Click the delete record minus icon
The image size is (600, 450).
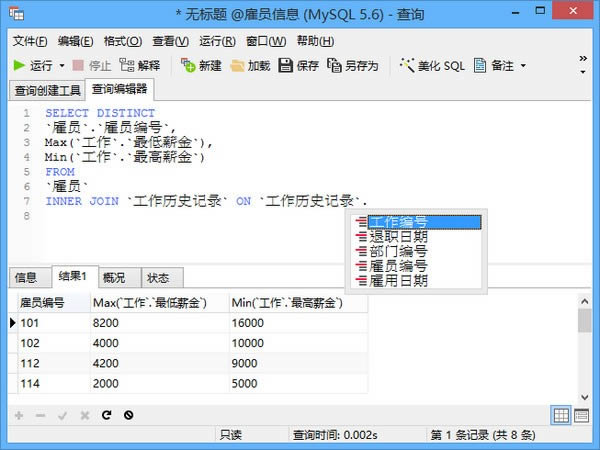pos(41,415)
